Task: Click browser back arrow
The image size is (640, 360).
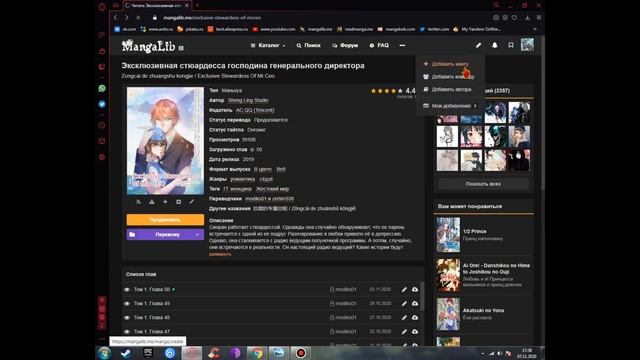Action: pos(116,18)
